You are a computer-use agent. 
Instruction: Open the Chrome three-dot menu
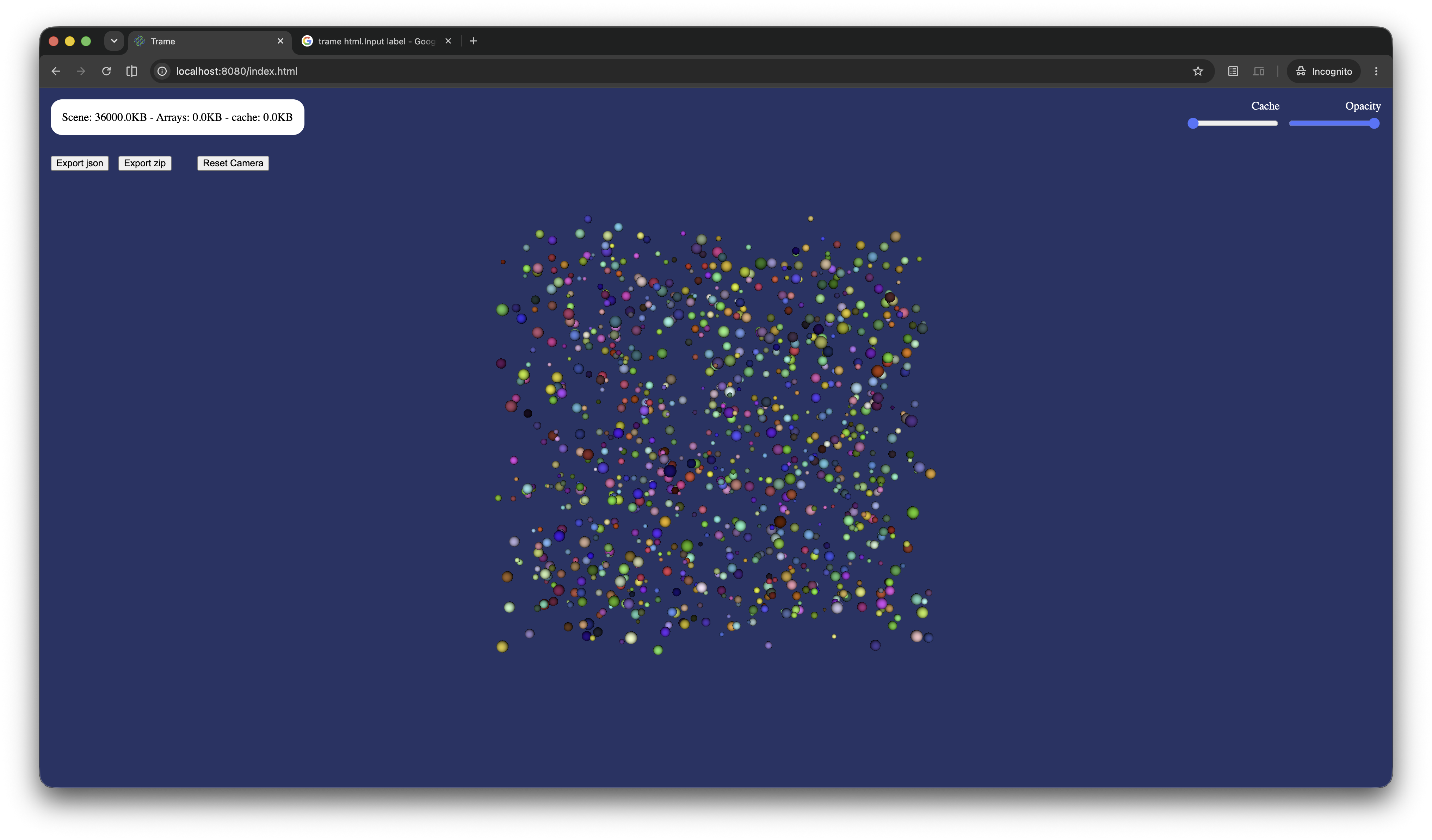point(1376,71)
